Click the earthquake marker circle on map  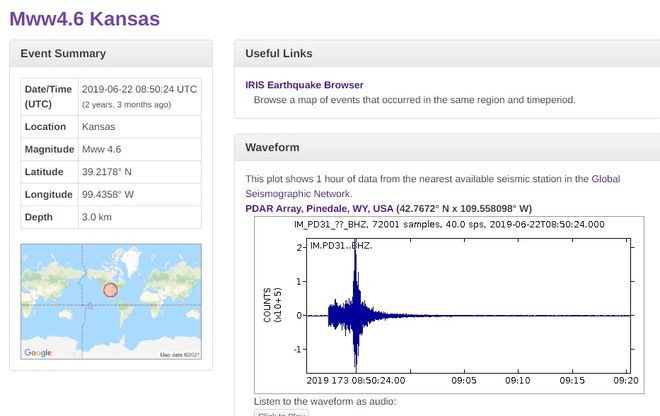coord(110,290)
